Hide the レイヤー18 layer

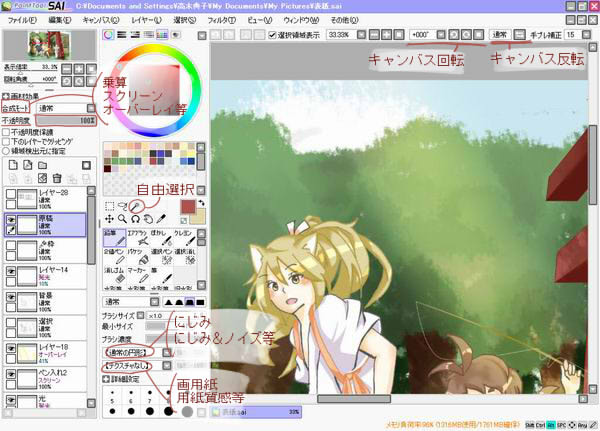pyautogui.click(x=11, y=348)
